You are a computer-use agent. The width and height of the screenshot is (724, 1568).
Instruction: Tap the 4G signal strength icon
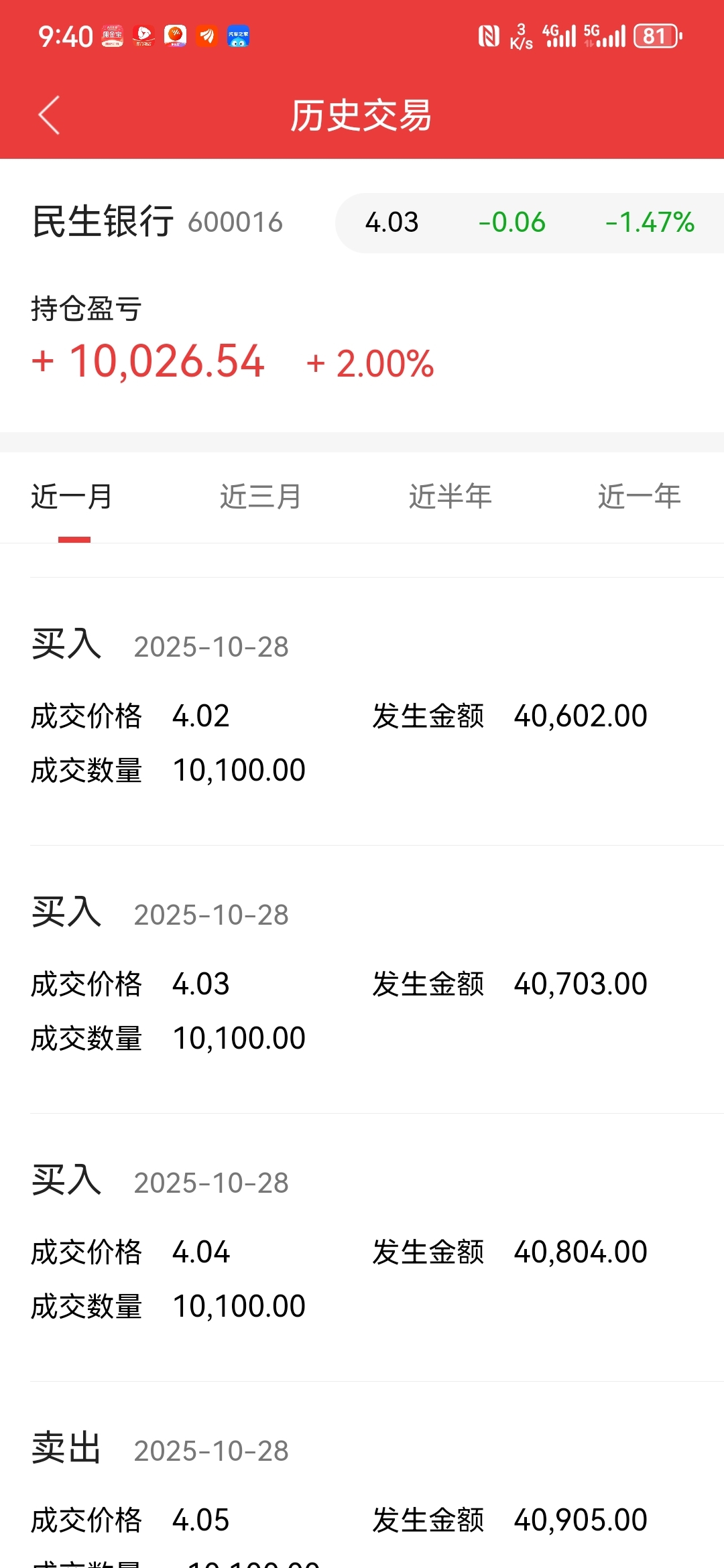coord(559,36)
